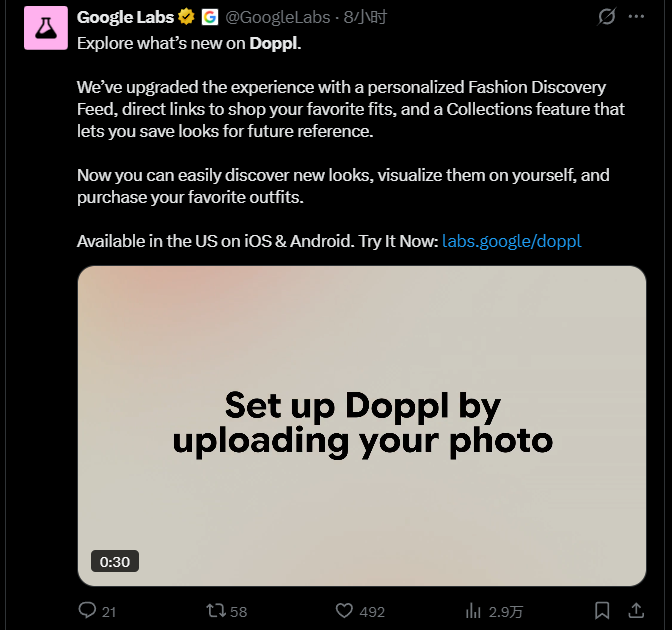Bookmark this Doppl post
The height and width of the screenshot is (630, 672).
pyautogui.click(x=602, y=610)
